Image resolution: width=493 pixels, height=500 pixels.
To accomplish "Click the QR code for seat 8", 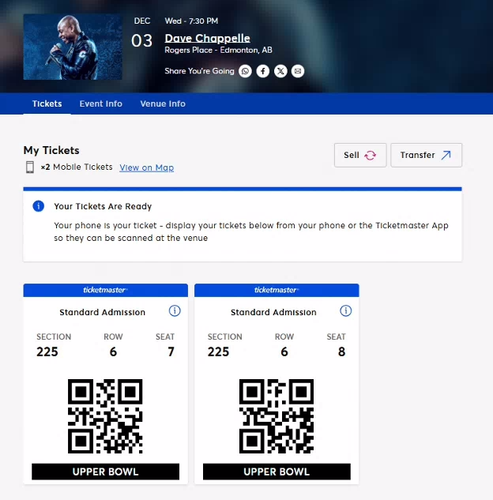I will point(276,416).
